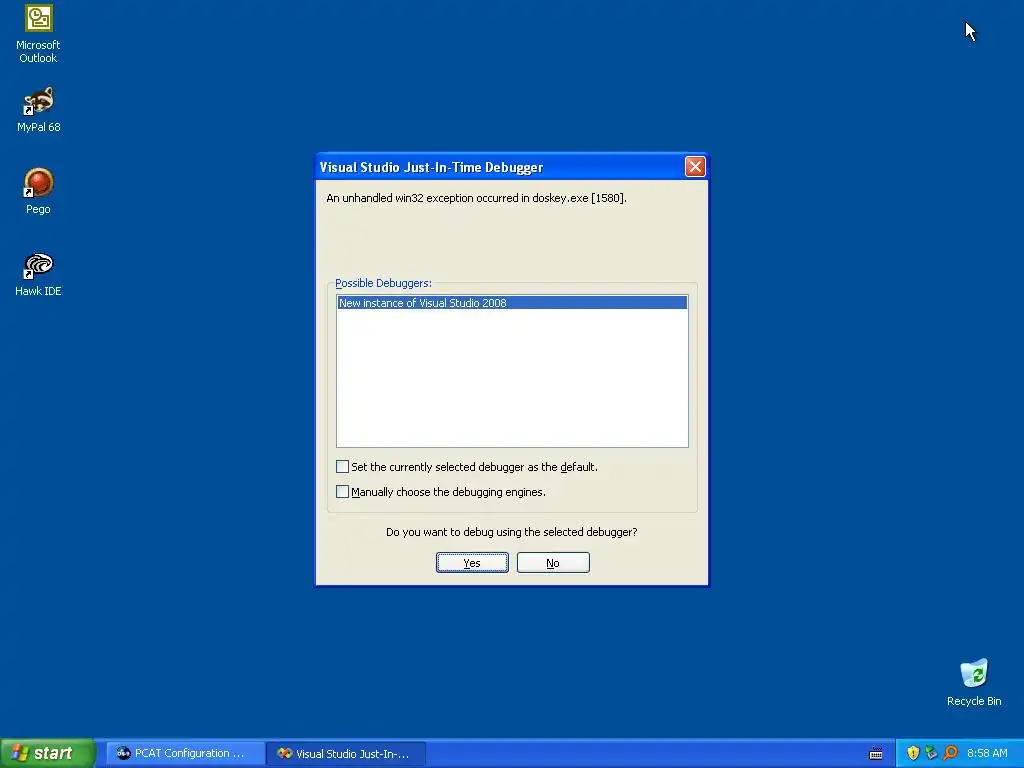This screenshot has height=768, width=1024.
Task: Click Yes to debug with selected debugger
Action: 472,562
